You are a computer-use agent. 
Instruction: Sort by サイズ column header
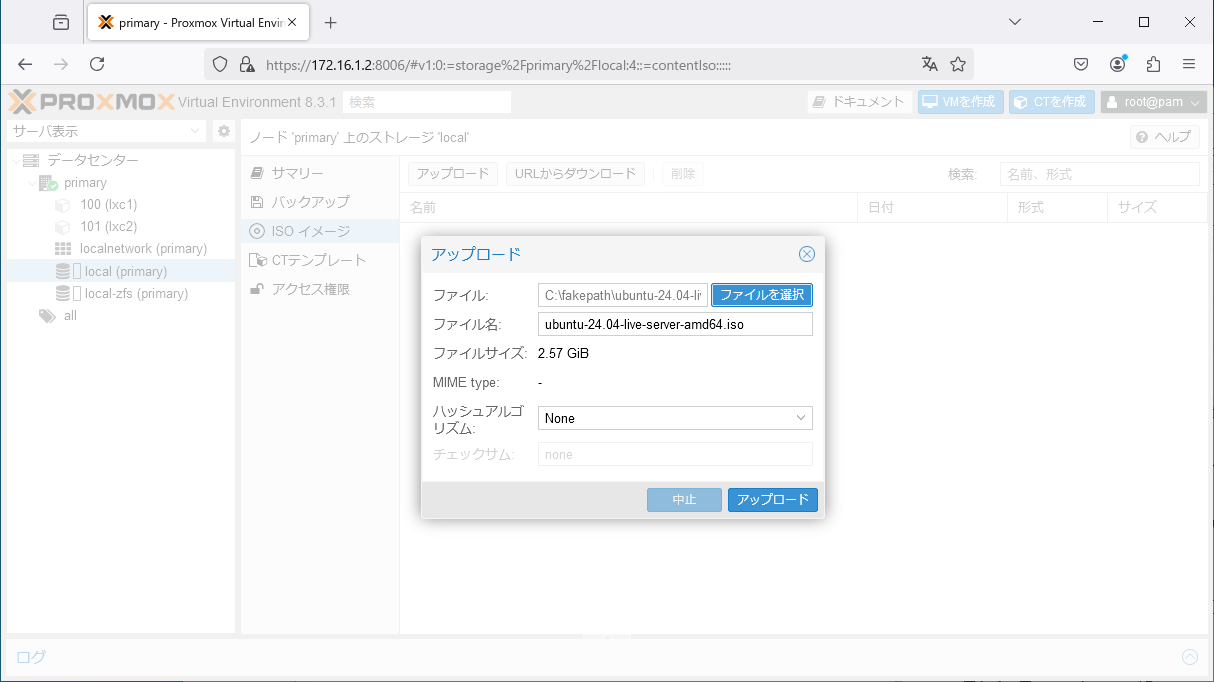click(x=1157, y=207)
